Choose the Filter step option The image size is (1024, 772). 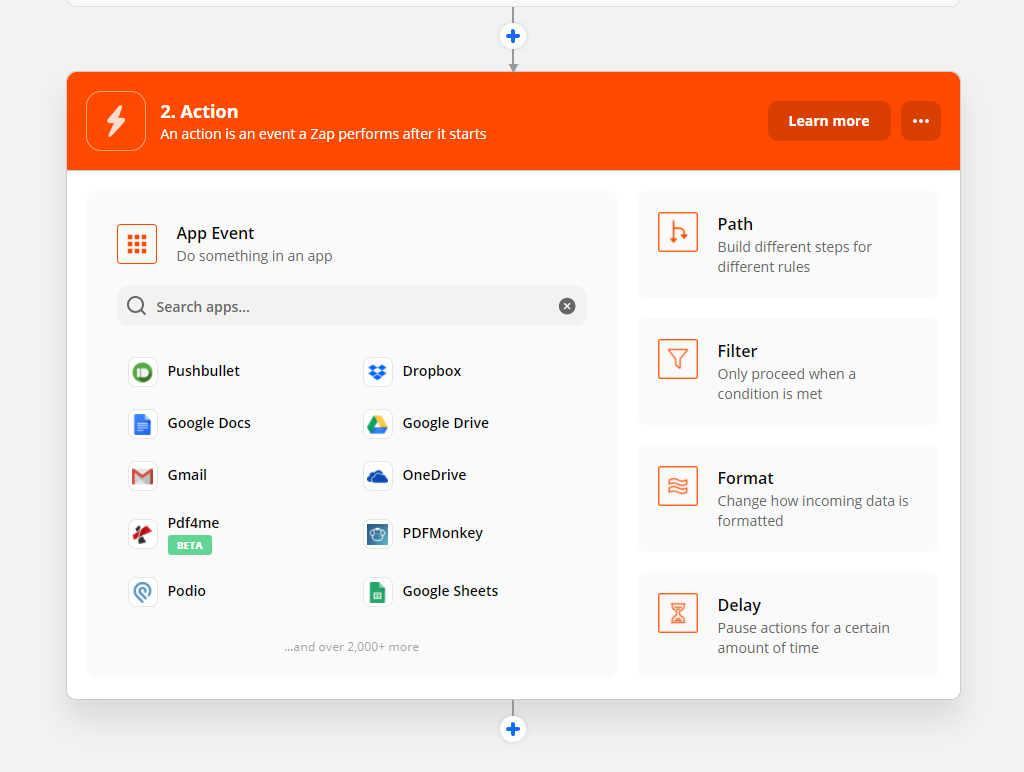coord(787,372)
